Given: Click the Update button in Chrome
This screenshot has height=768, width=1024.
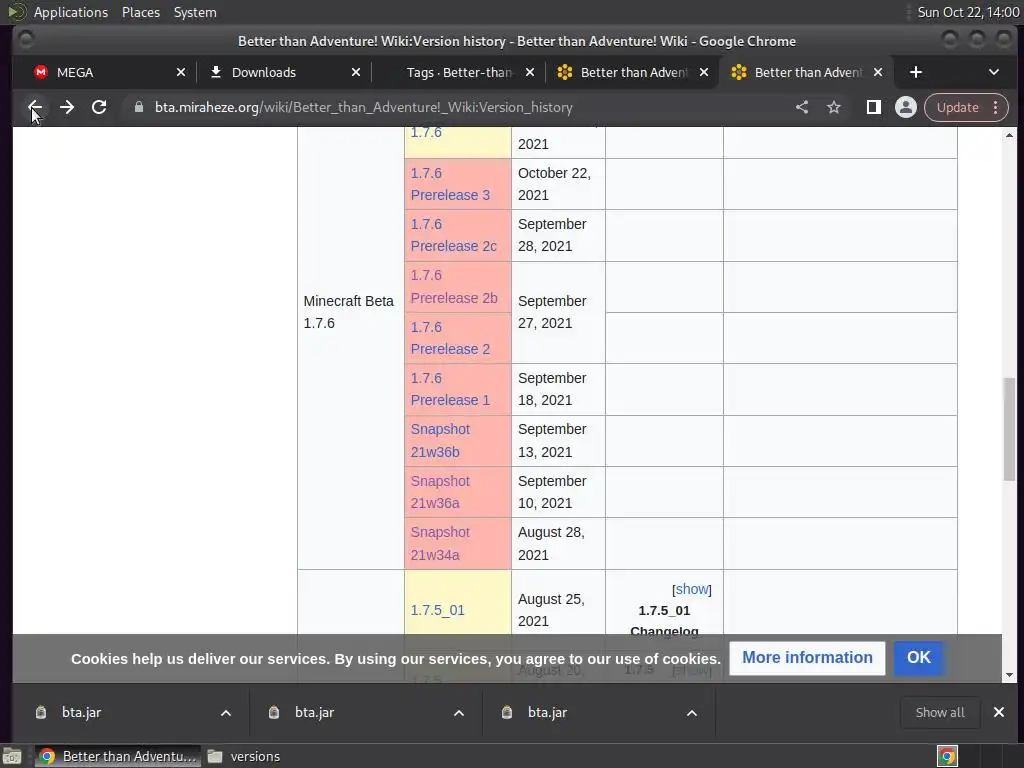Looking at the screenshot, I should 957,107.
